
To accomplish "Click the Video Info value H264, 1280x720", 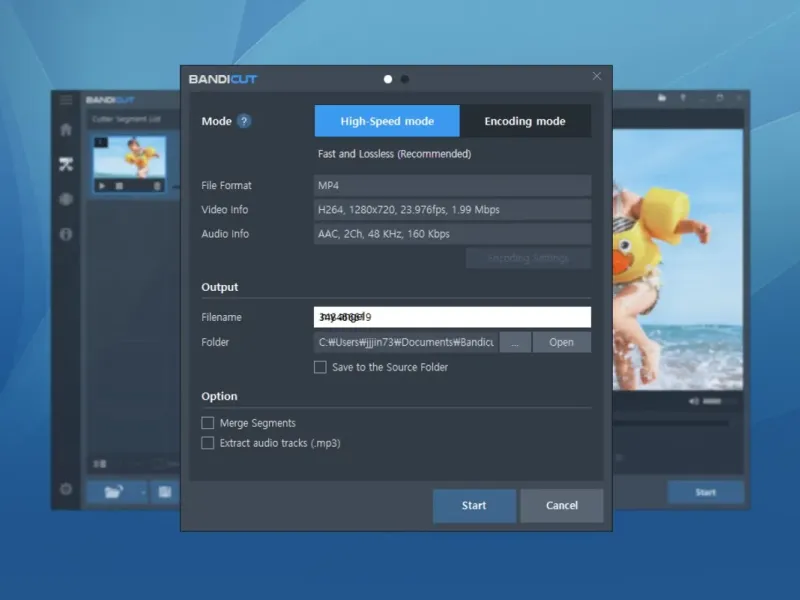I will click(452, 210).
